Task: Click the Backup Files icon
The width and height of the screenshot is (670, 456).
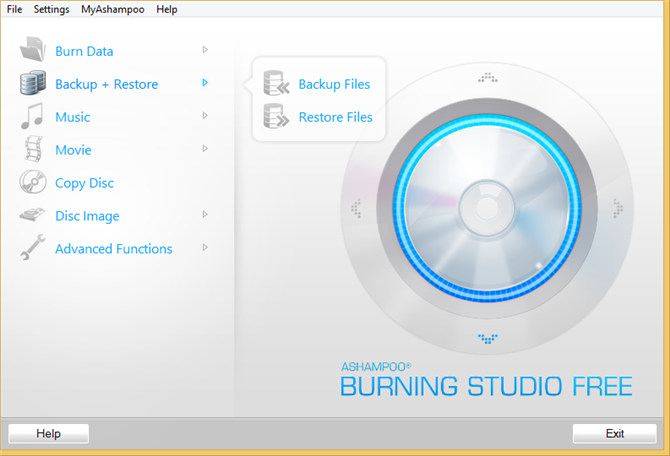Action: [275, 84]
